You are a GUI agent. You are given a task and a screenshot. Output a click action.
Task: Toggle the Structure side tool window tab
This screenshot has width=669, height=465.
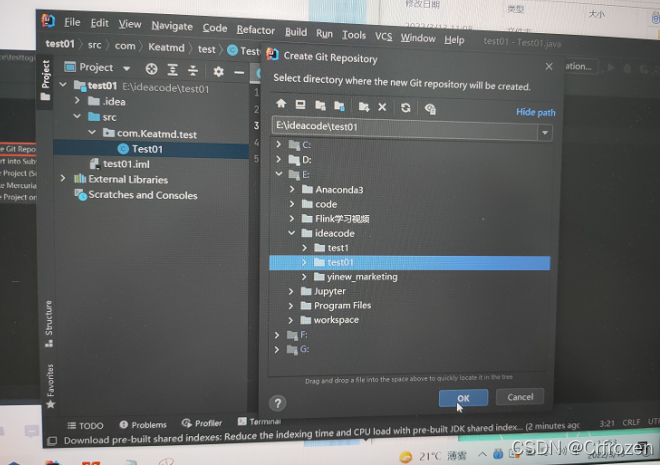tap(49, 323)
